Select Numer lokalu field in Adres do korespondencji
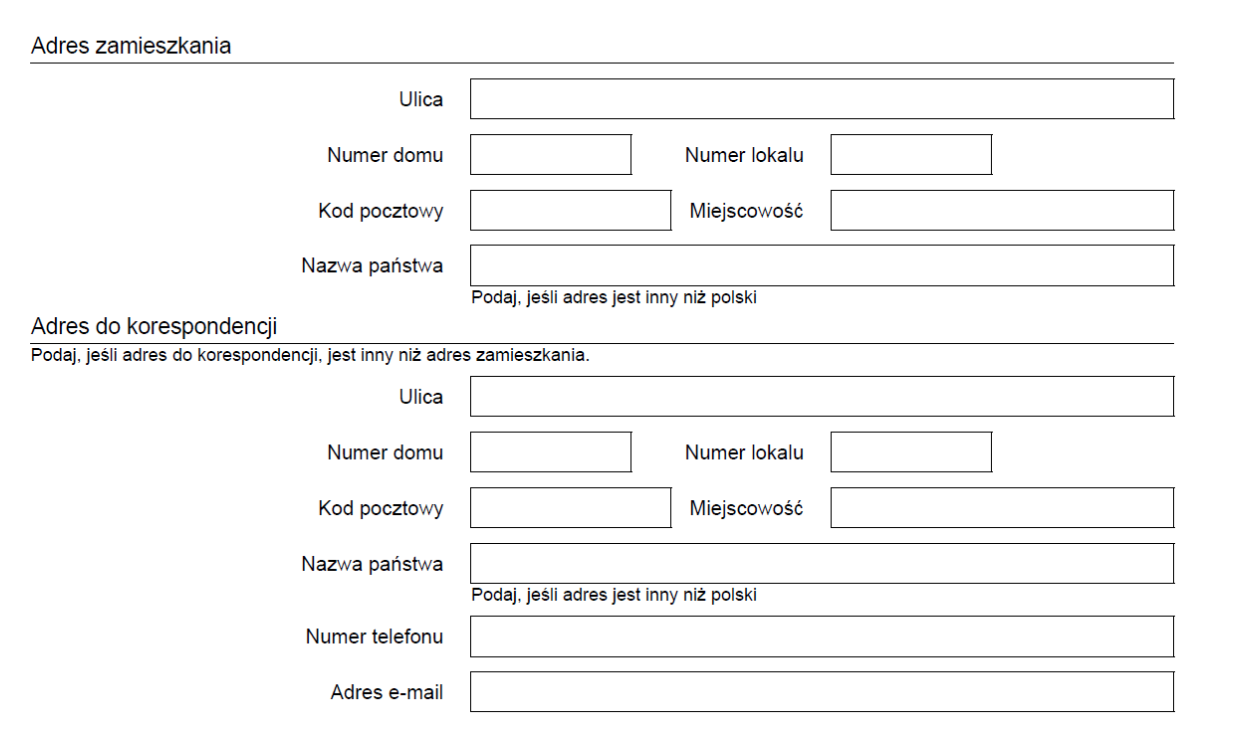Image resolution: width=1233 pixels, height=737 pixels. [x=911, y=452]
